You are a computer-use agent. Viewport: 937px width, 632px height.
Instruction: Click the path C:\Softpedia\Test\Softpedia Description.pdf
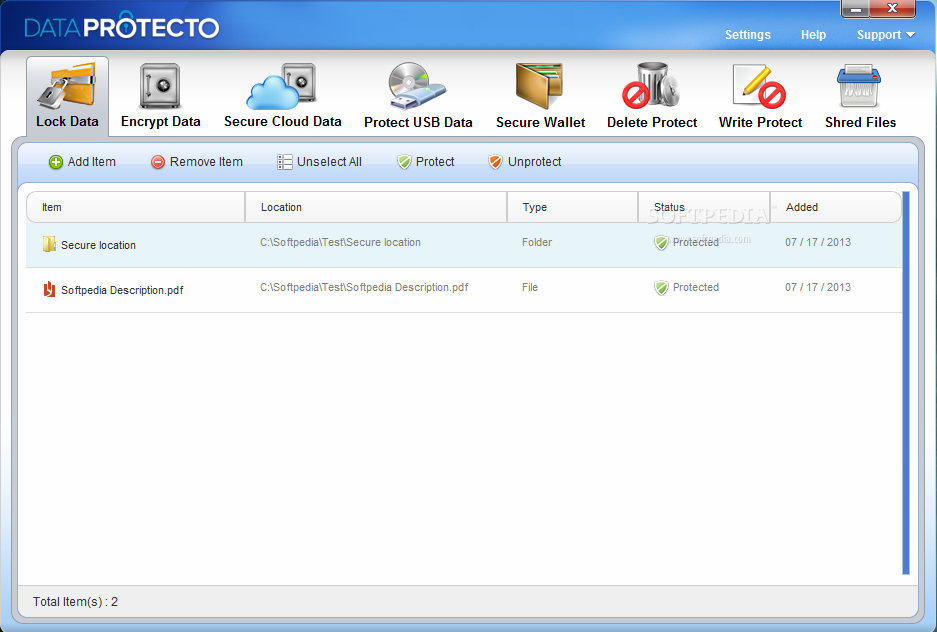[364, 287]
